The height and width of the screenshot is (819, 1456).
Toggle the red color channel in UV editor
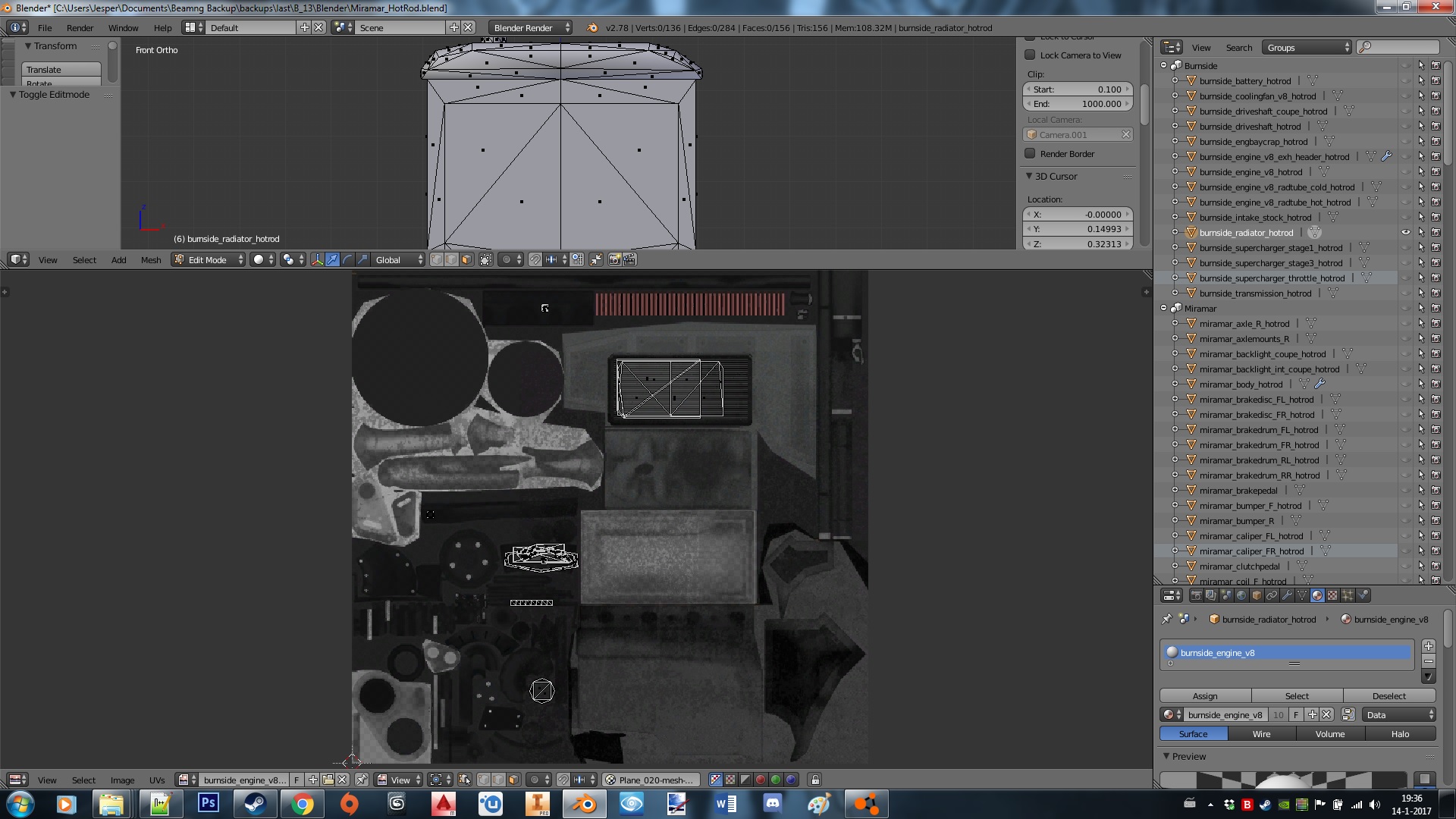coord(760,780)
